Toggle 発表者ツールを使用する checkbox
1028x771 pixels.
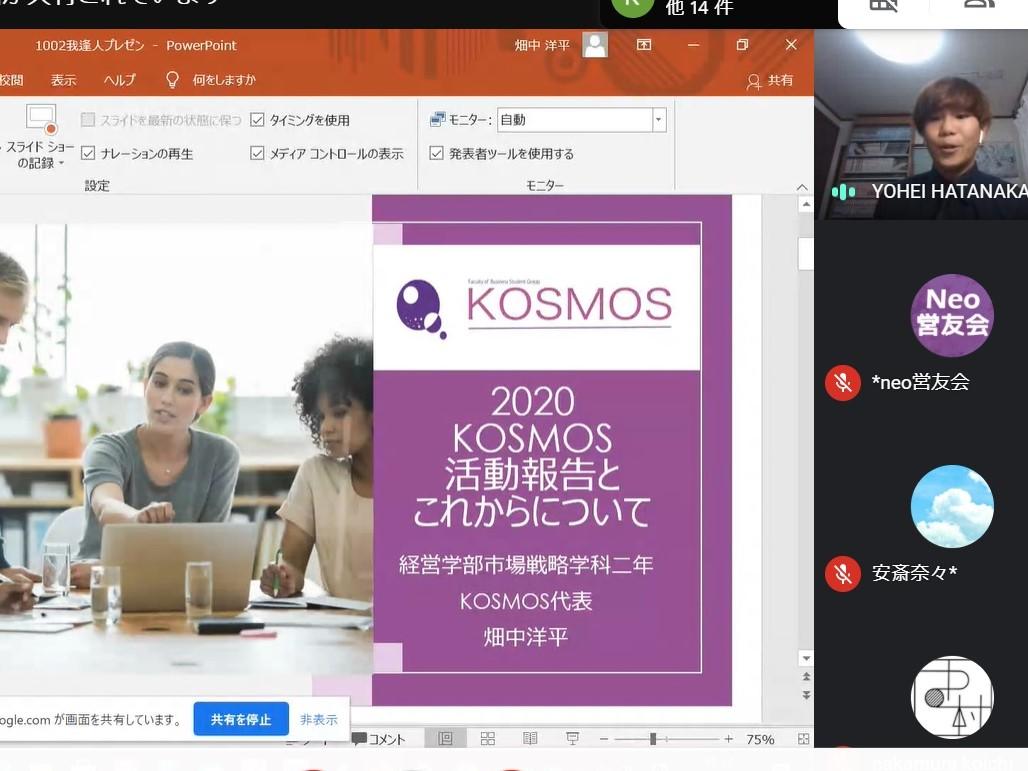[x=436, y=153]
